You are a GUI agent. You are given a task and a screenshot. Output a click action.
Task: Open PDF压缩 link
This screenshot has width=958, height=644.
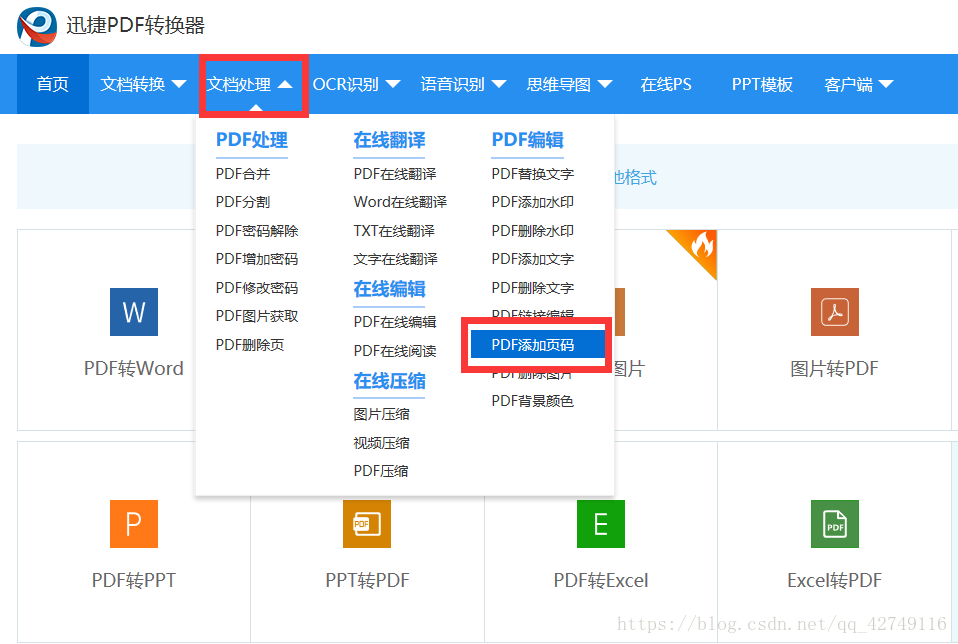pyautogui.click(x=381, y=471)
